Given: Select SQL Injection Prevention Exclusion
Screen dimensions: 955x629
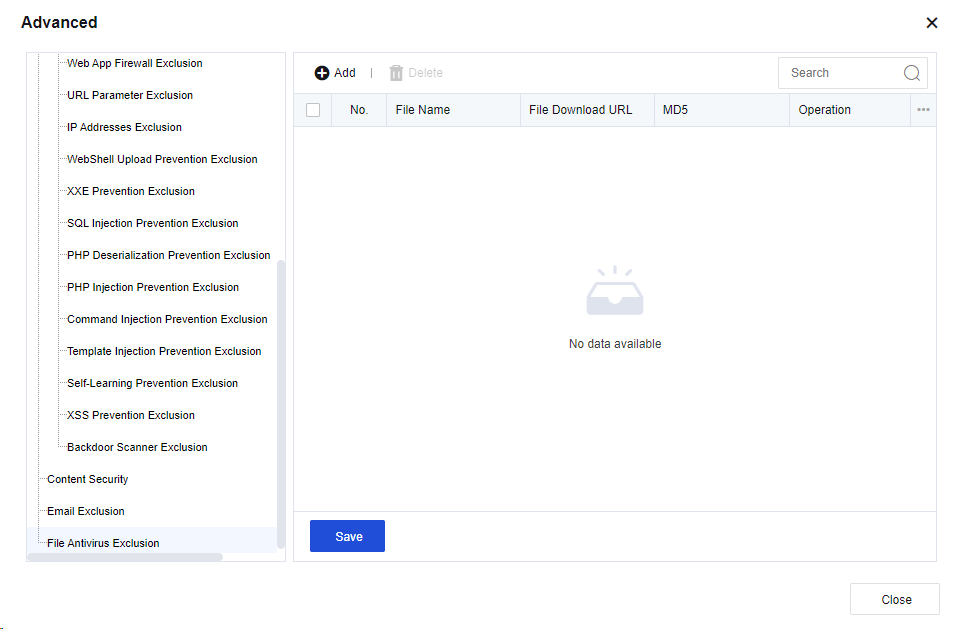Looking at the screenshot, I should (x=152, y=223).
